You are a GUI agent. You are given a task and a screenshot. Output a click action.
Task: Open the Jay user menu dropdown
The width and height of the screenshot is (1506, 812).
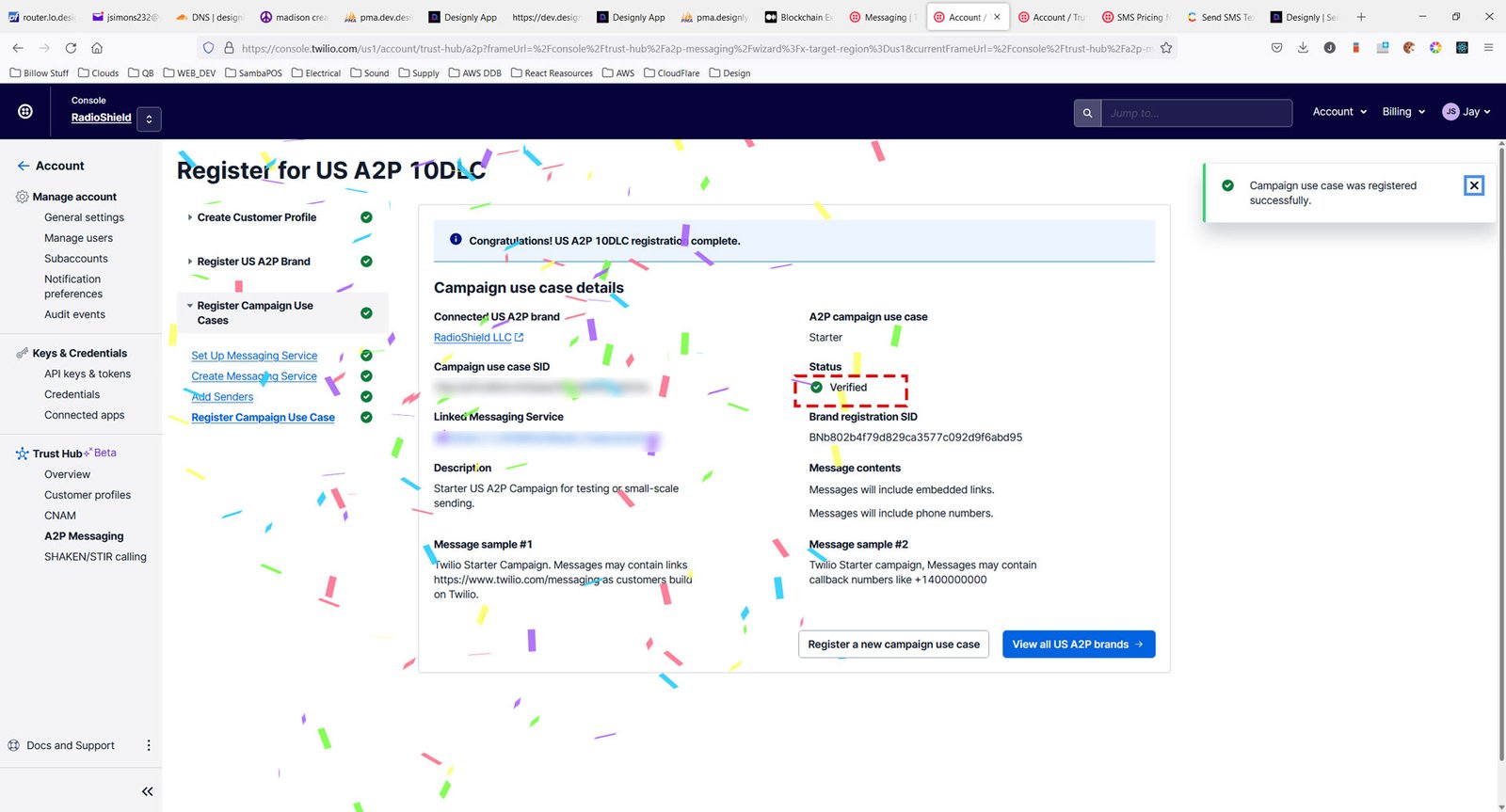1466,112
